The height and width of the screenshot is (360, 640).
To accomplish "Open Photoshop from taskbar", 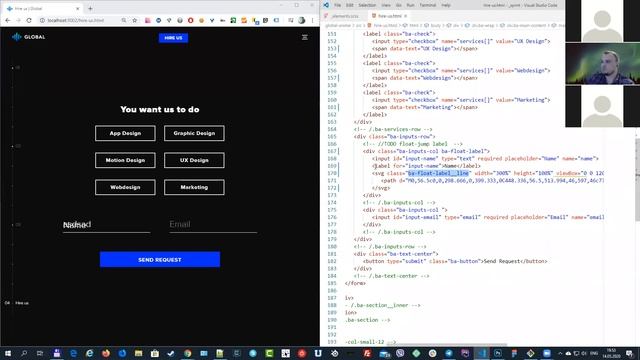I will [x=498, y=353].
